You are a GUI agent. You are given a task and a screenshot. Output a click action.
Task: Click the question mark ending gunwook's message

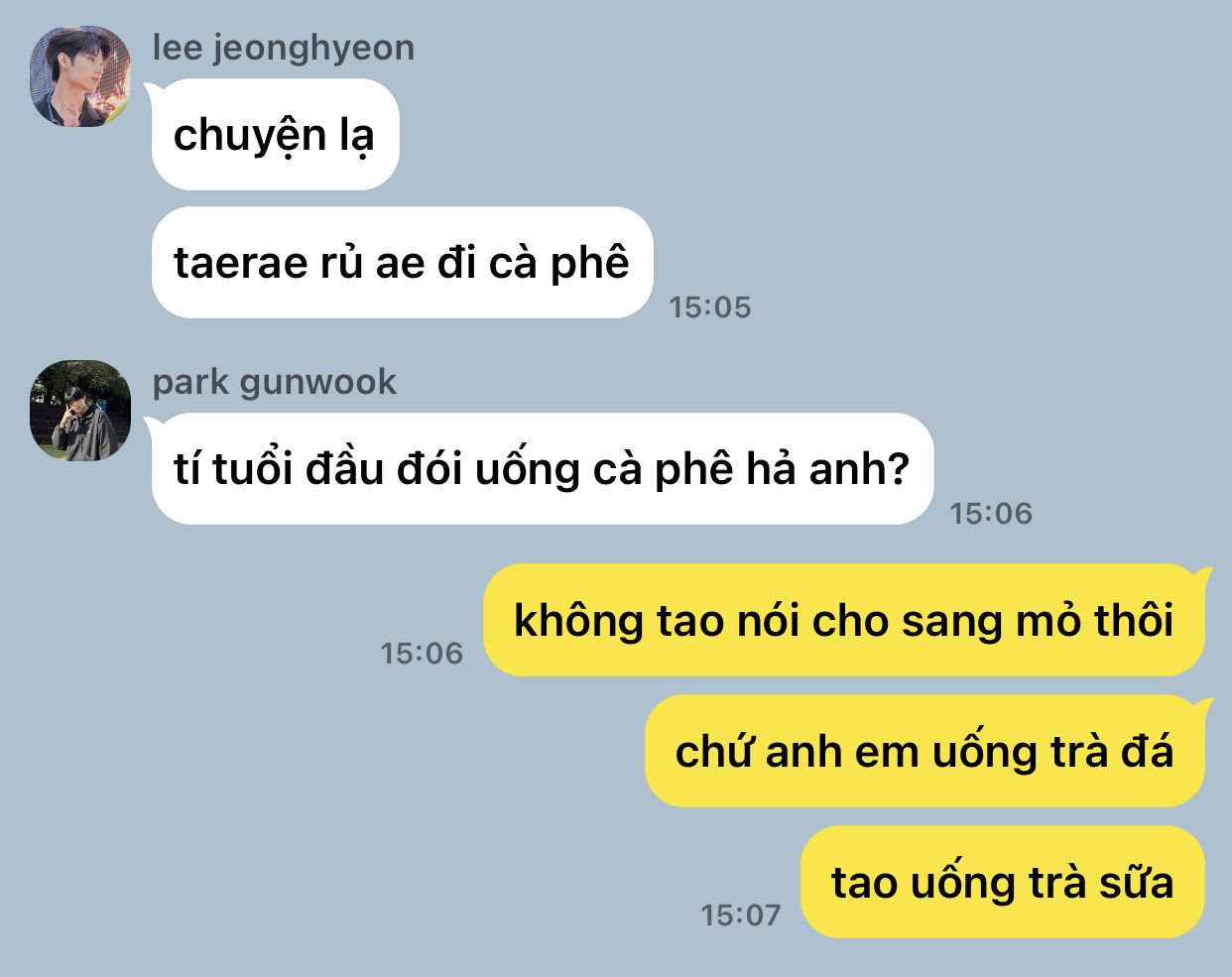(x=897, y=468)
